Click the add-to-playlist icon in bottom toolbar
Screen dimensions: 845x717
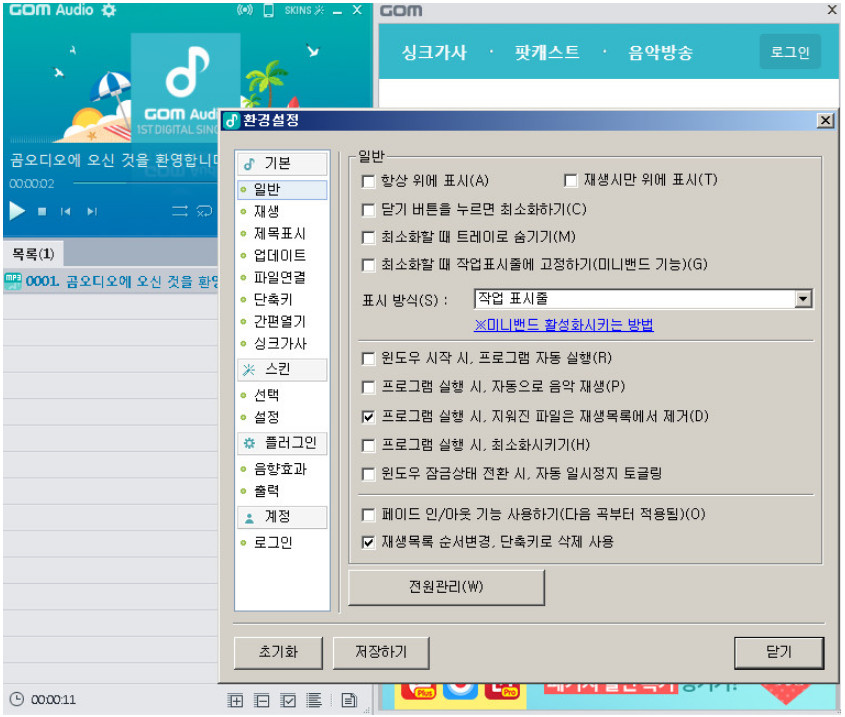coord(235,700)
